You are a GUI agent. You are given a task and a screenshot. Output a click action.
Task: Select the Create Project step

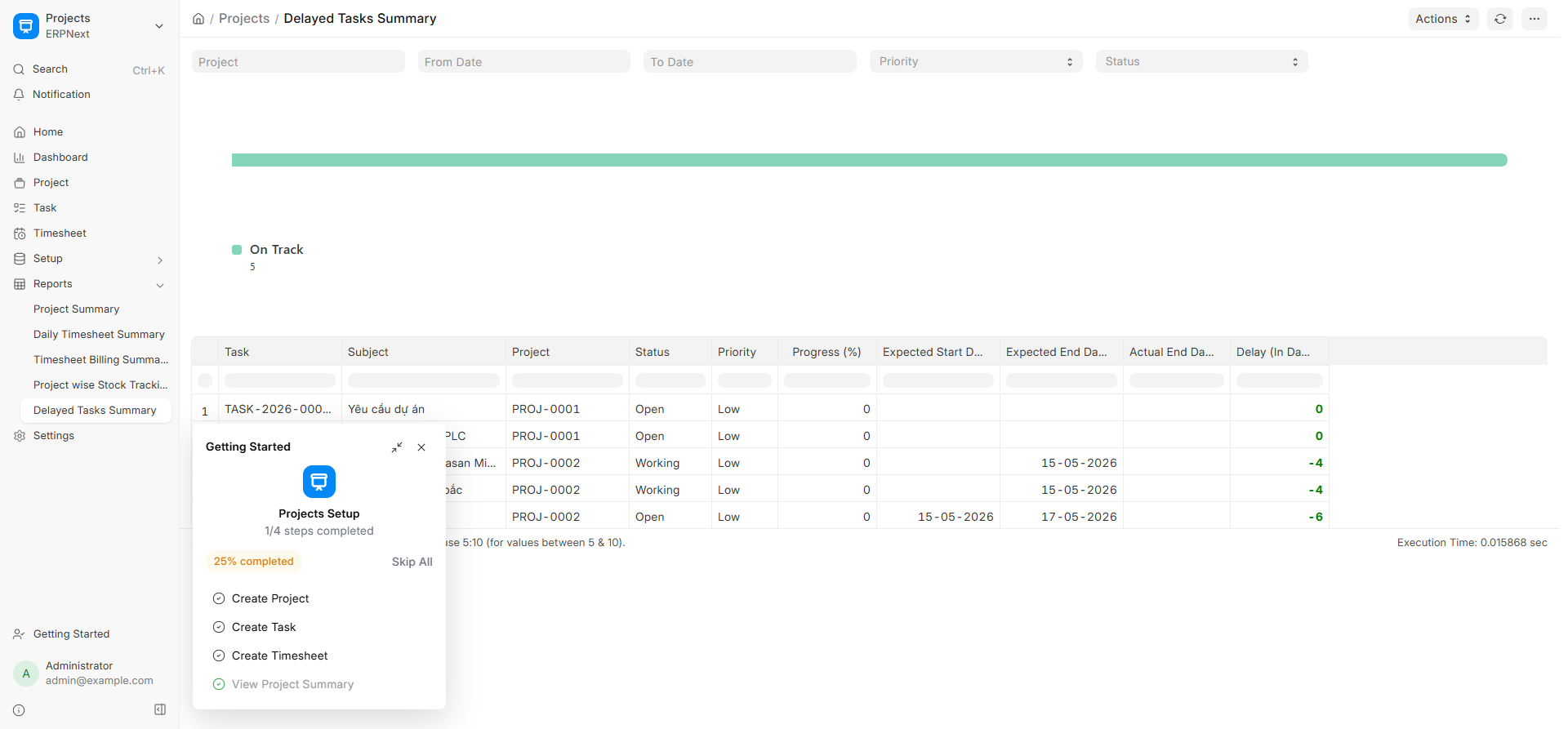tap(269, 598)
